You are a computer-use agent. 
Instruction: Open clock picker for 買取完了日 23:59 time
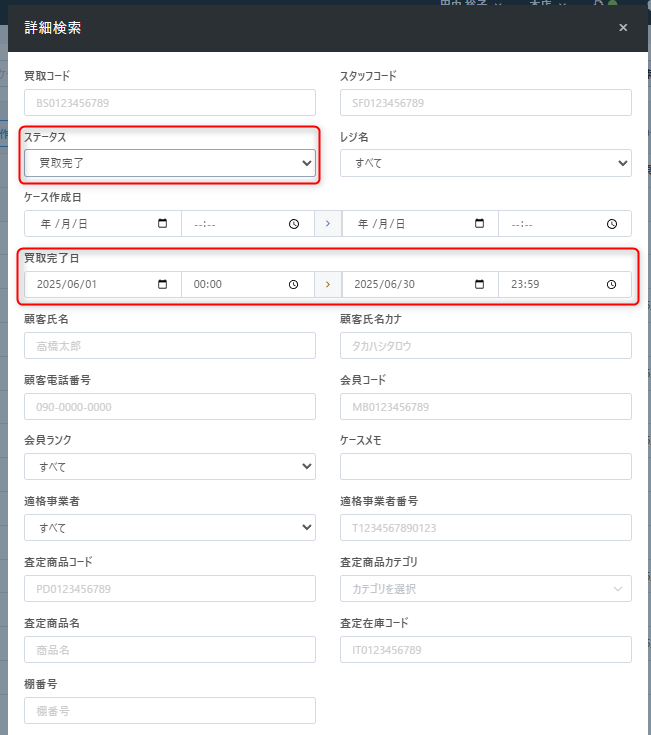coord(611,285)
